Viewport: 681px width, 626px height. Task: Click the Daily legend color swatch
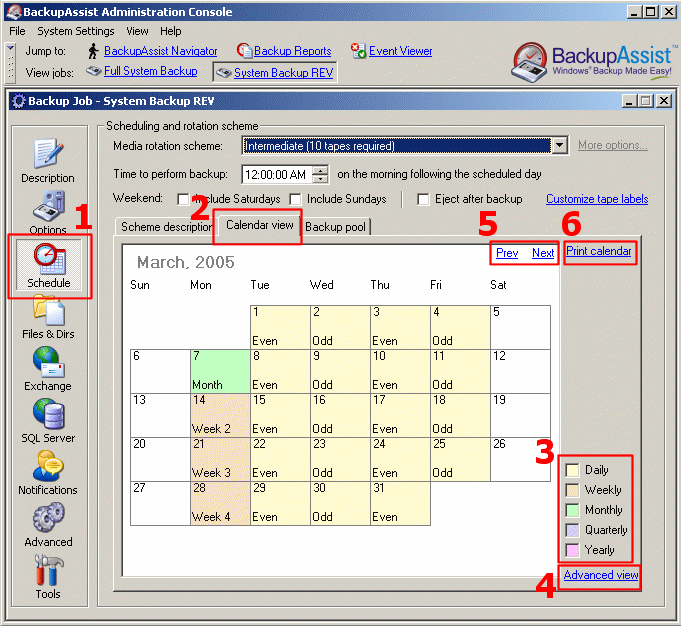572,470
